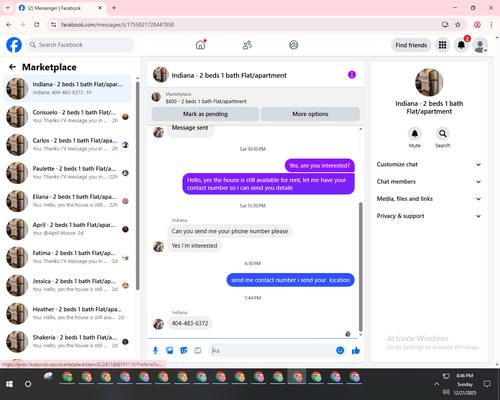Choose a GIF icon in composer

[x=198, y=350]
